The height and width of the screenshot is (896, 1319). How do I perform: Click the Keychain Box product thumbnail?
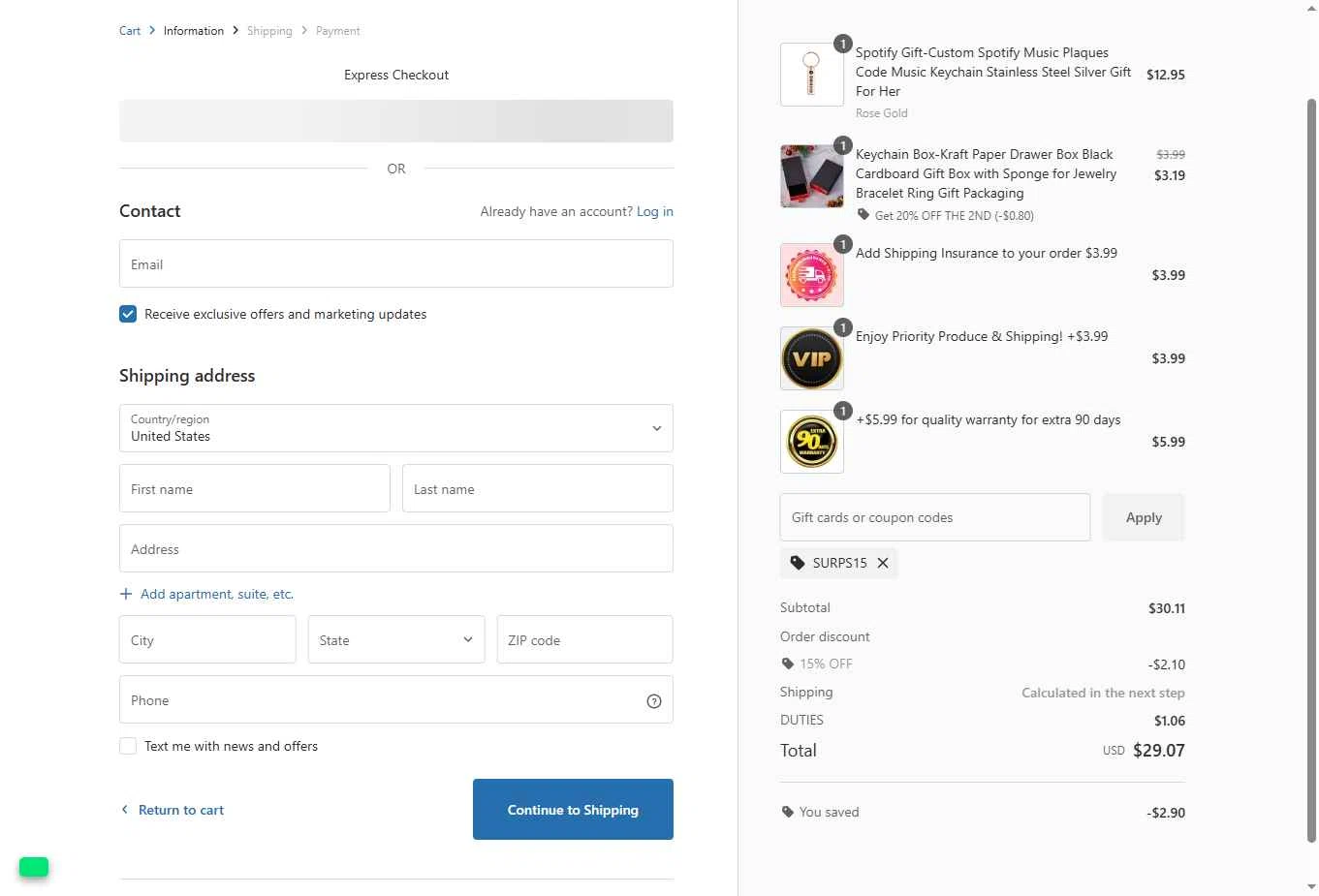pos(811,176)
